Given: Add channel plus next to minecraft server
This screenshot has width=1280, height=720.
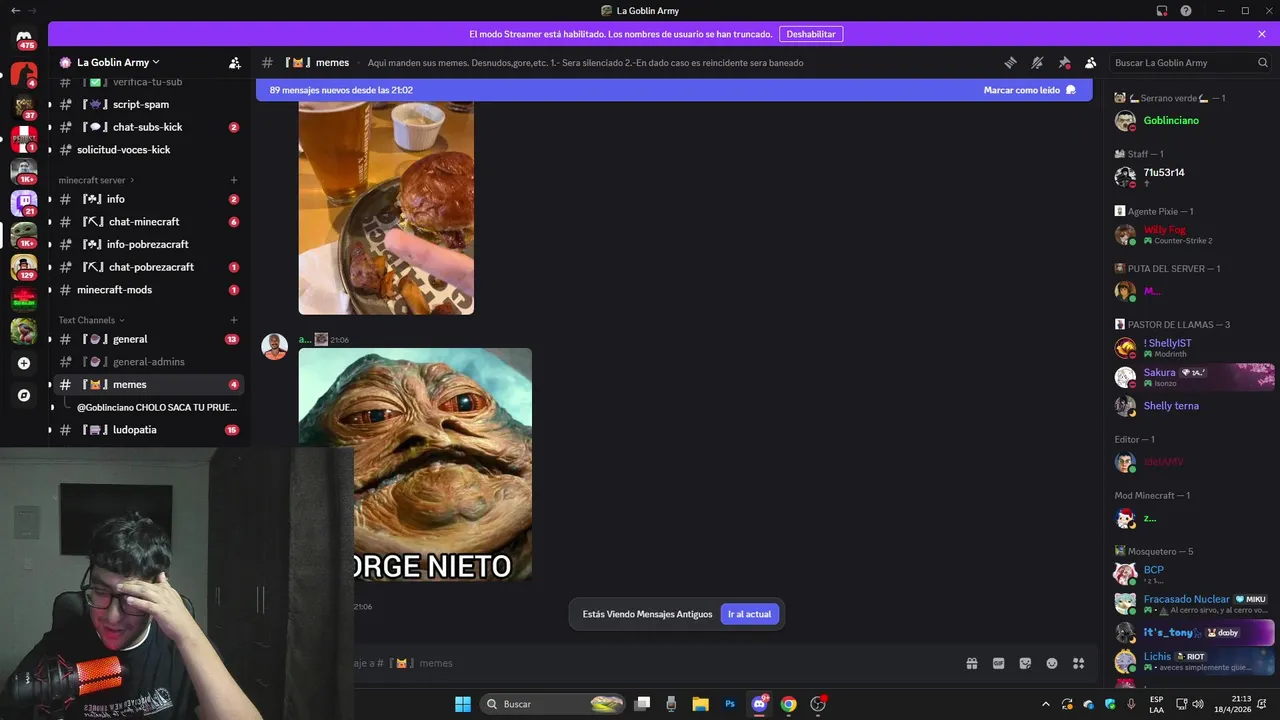Looking at the screenshot, I should pos(234,180).
